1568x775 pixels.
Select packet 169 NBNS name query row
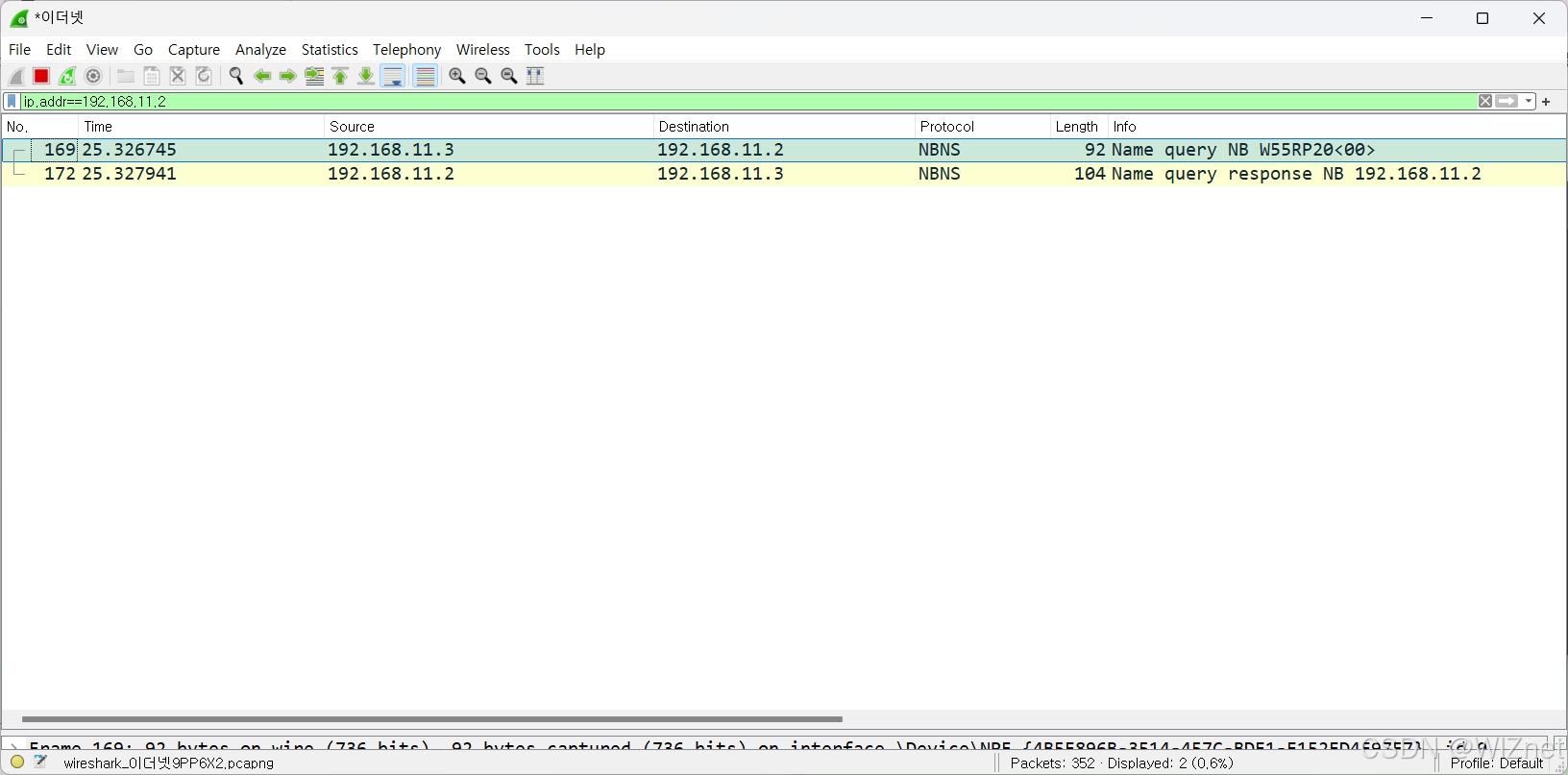click(784, 150)
